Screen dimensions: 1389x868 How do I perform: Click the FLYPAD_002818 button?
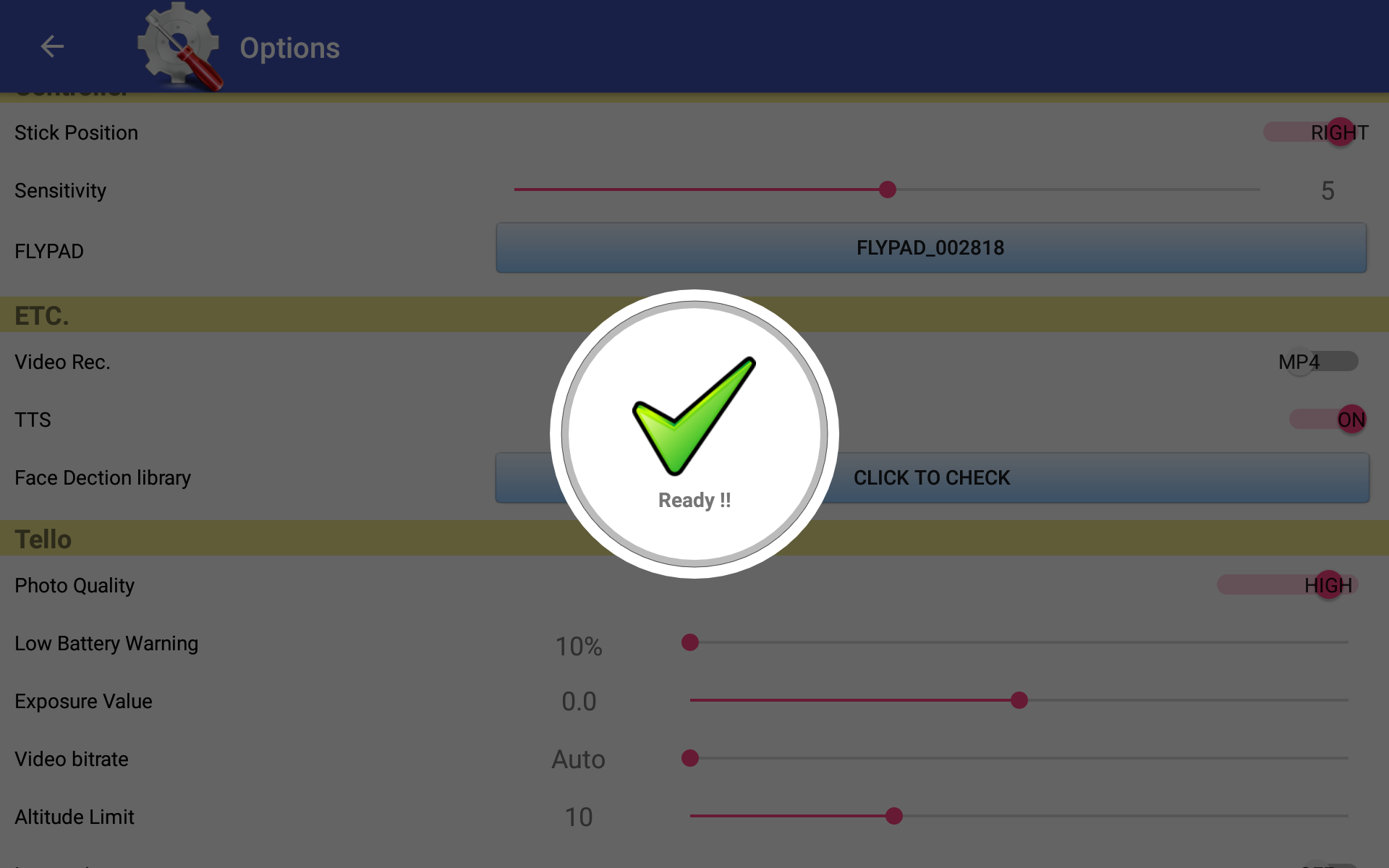click(931, 248)
